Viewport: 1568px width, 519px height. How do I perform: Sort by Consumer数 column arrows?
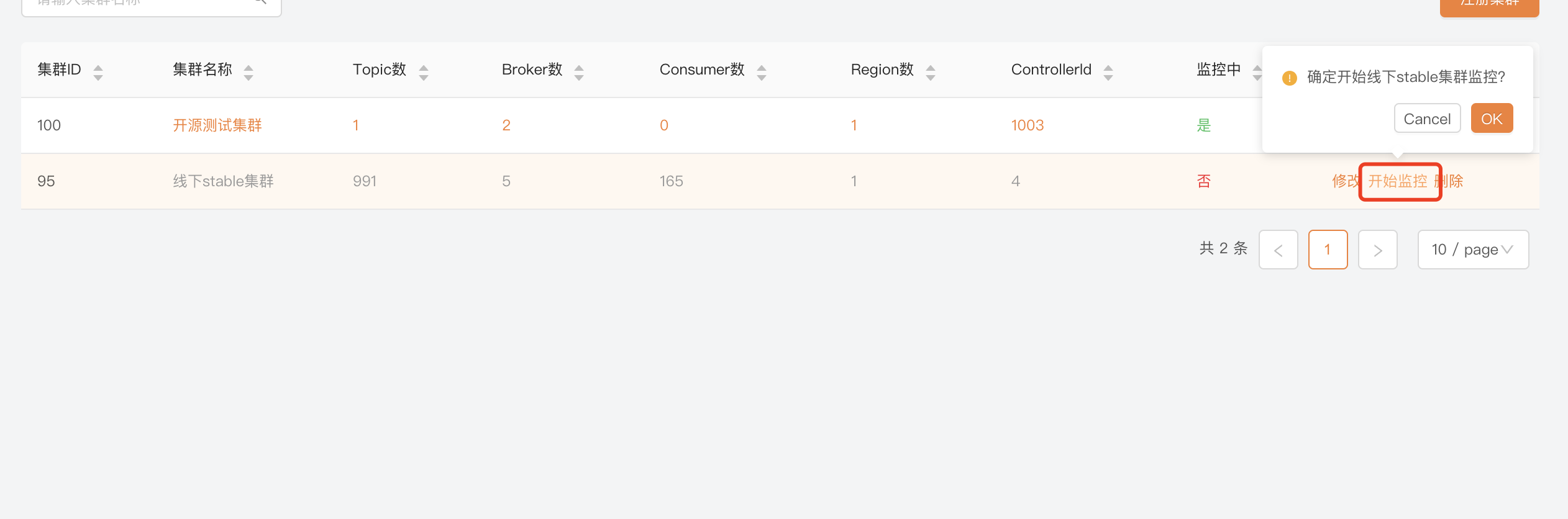point(762,73)
